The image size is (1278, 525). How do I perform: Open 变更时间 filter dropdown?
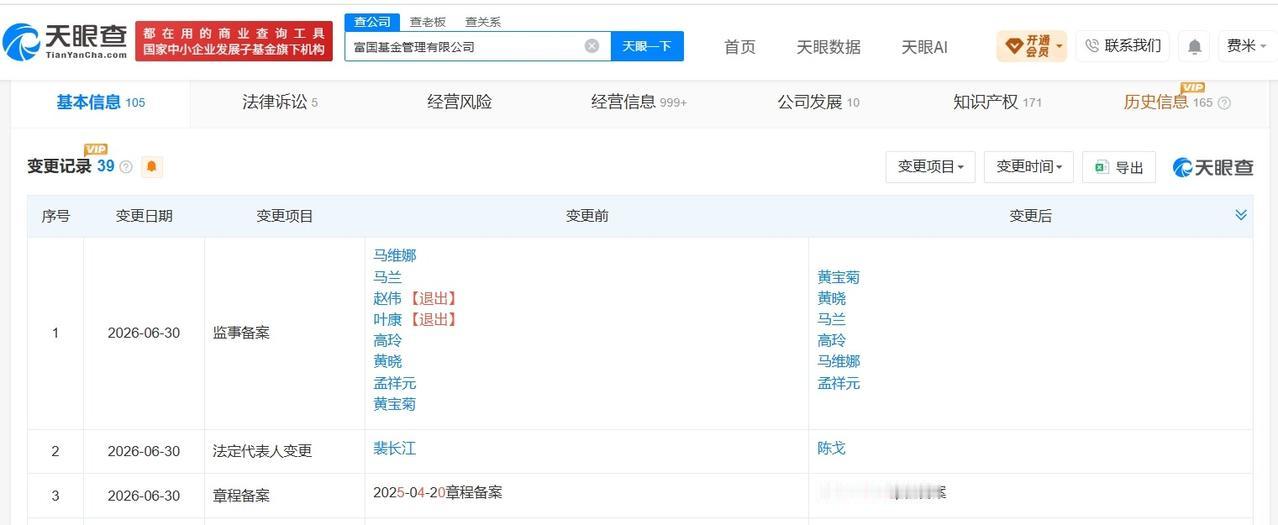(x=1029, y=167)
